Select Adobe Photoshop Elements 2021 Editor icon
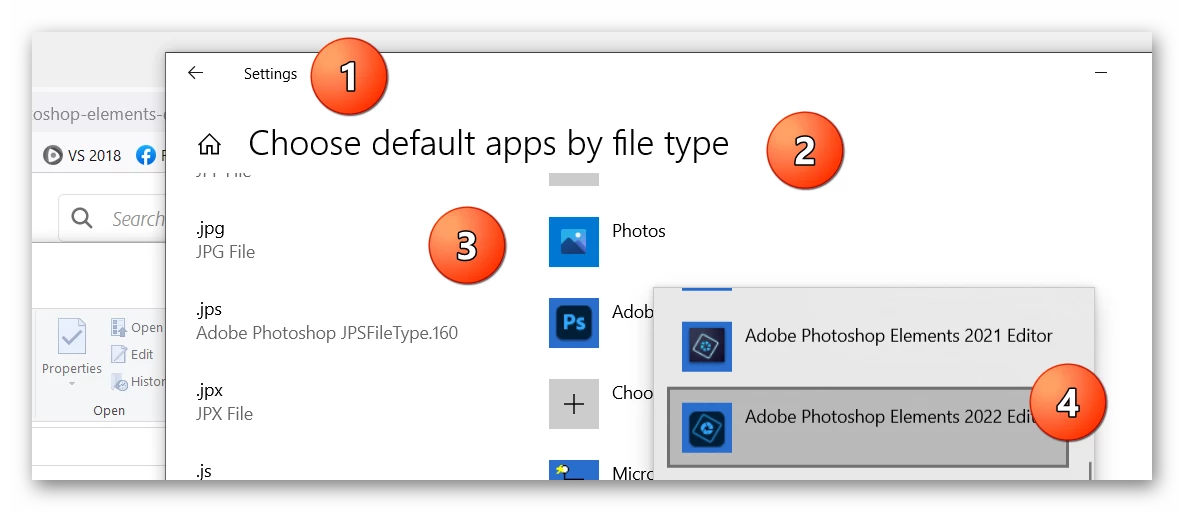1184x512 pixels. [x=707, y=347]
